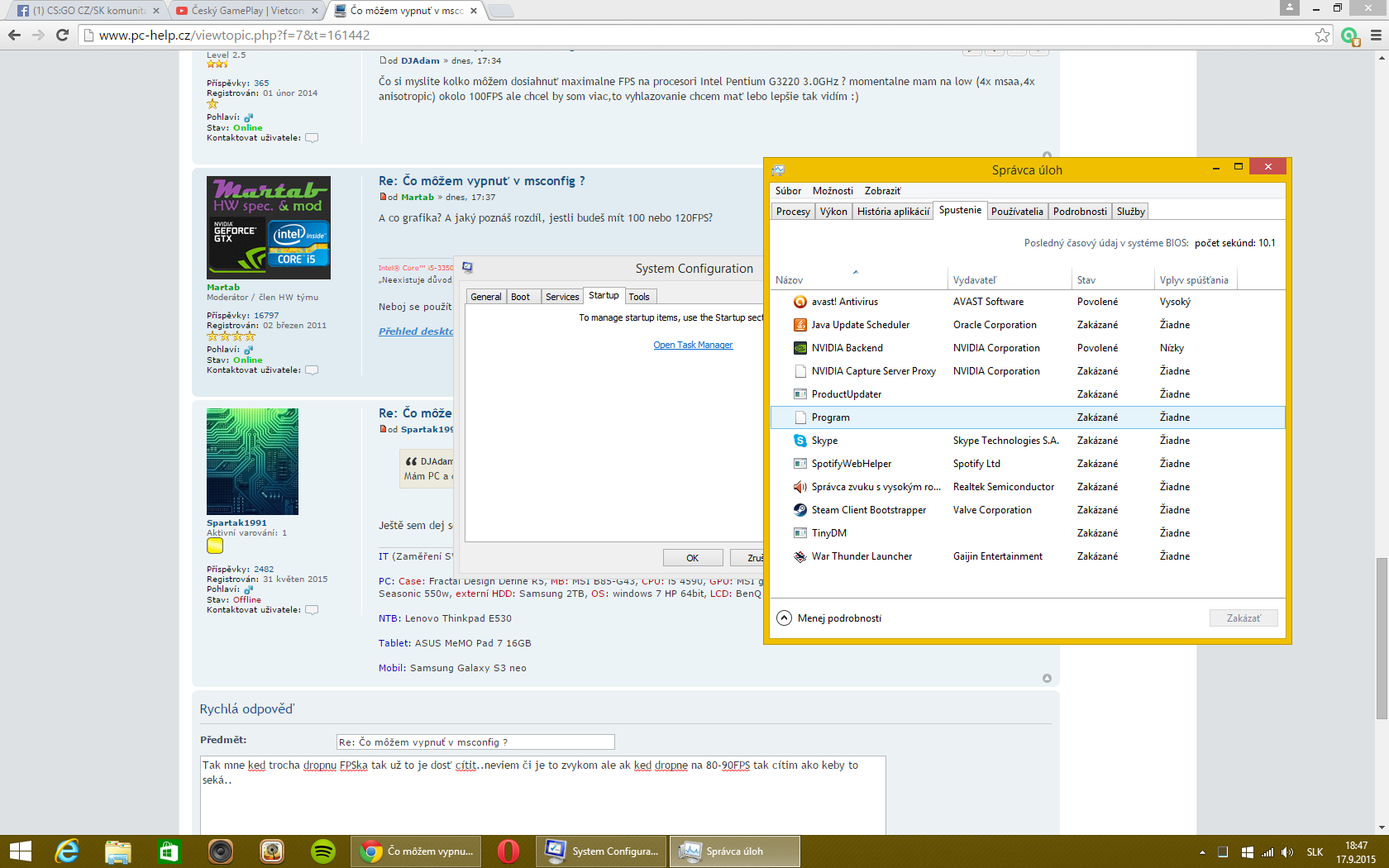This screenshot has width=1389, height=868.
Task: Open Windows Start menu
Action: 20,851
